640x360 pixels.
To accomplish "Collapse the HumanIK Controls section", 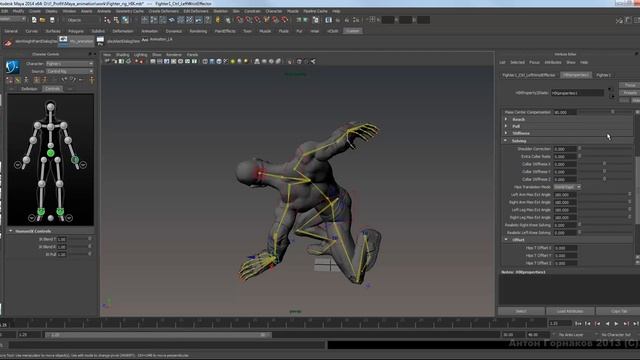I will 11,231.
